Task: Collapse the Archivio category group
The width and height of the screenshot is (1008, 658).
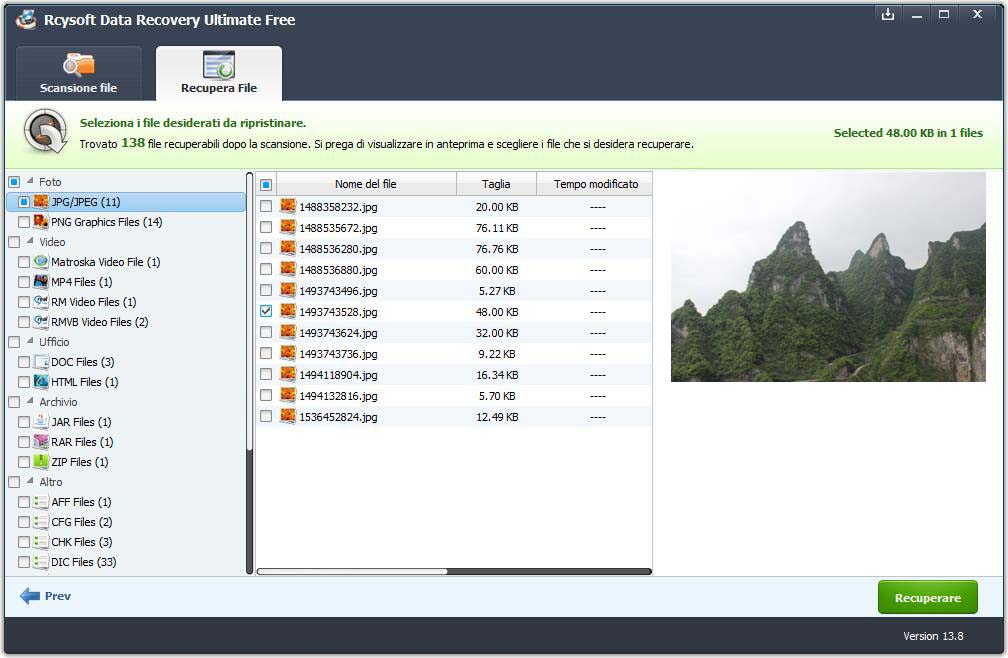Action: [x=29, y=402]
